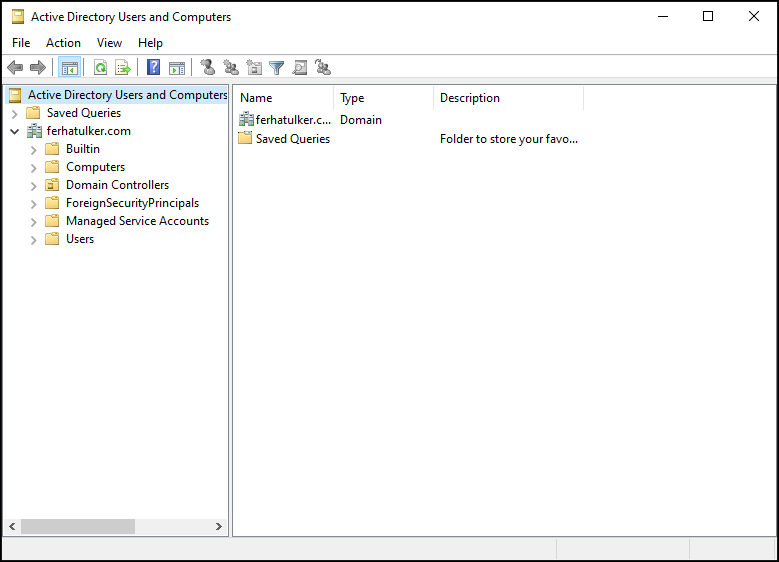779x562 pixels.
Task: Collapse the ferhatulker.com domain node
Action: [x=15, y=131]
